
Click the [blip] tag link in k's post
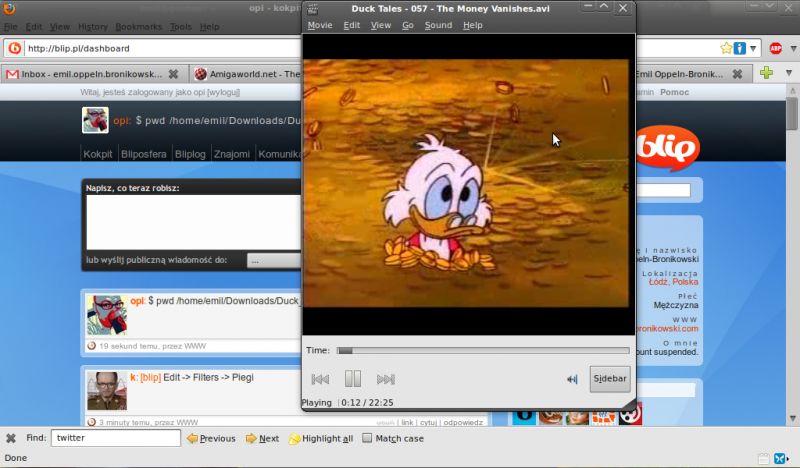click(151, 378)
